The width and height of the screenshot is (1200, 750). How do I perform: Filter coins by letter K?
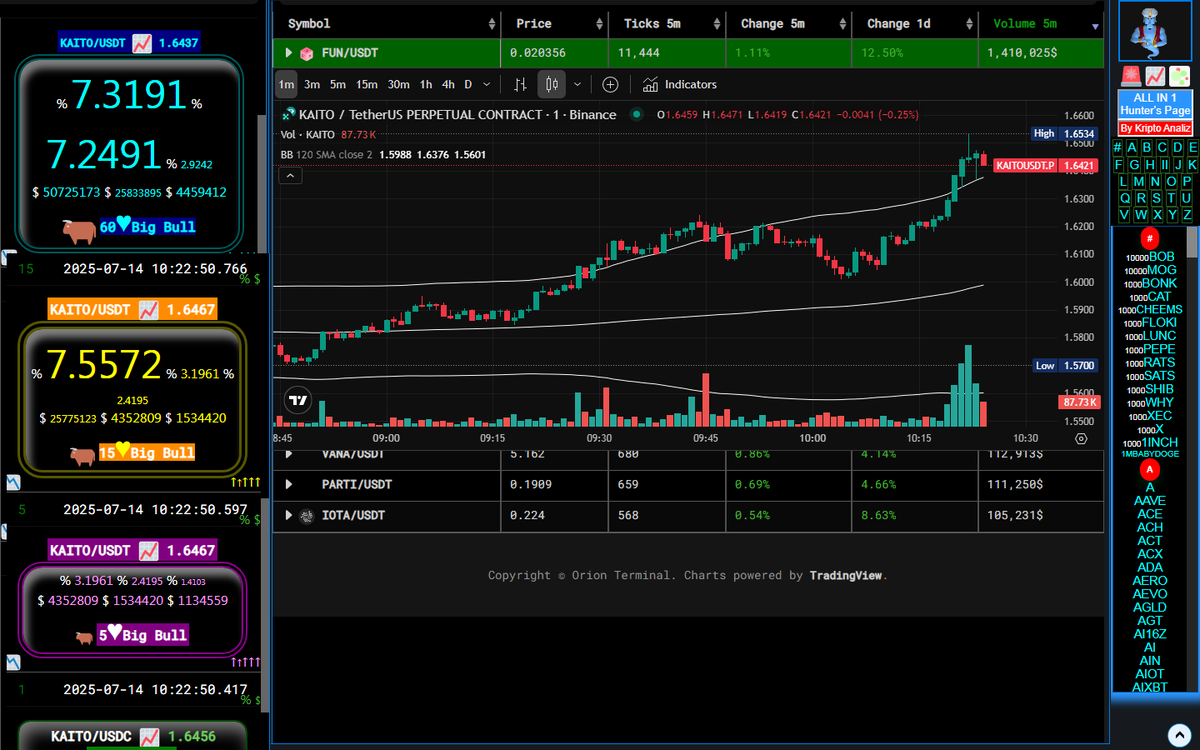pyautogui.click(x=1192, y=164)
